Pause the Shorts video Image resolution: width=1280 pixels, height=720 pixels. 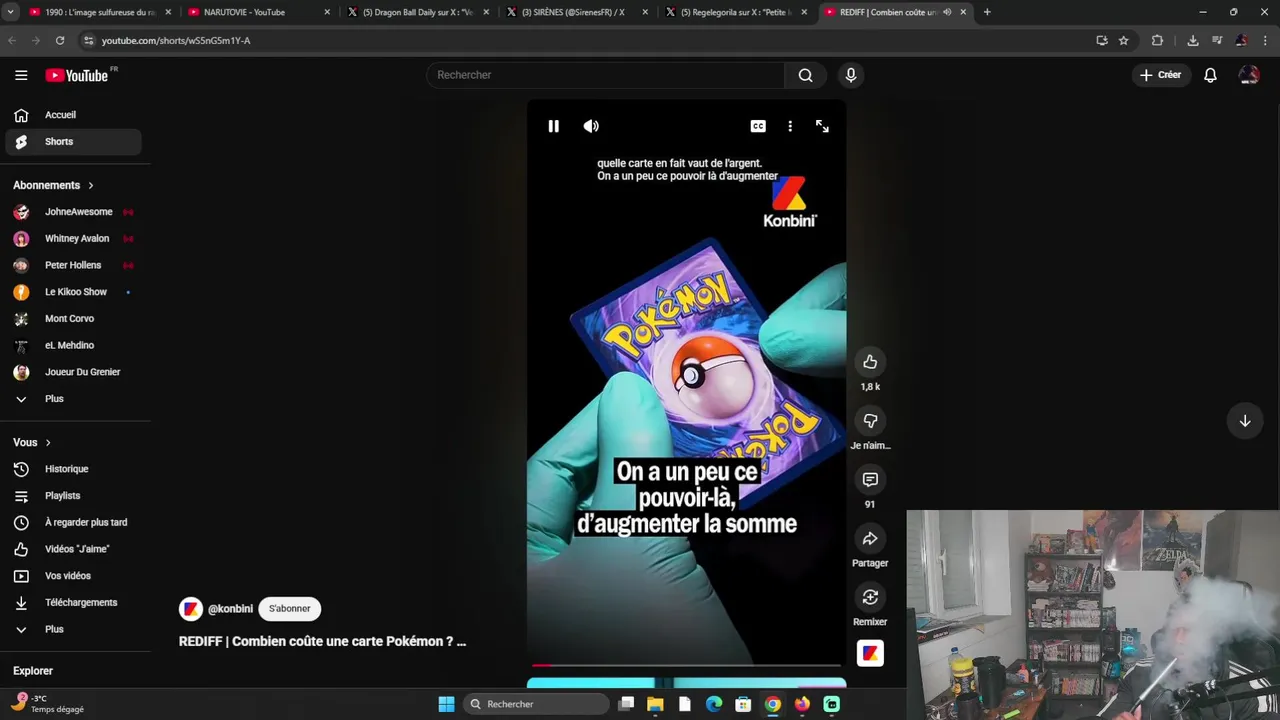pyautogui.click(x=553, y=126)
